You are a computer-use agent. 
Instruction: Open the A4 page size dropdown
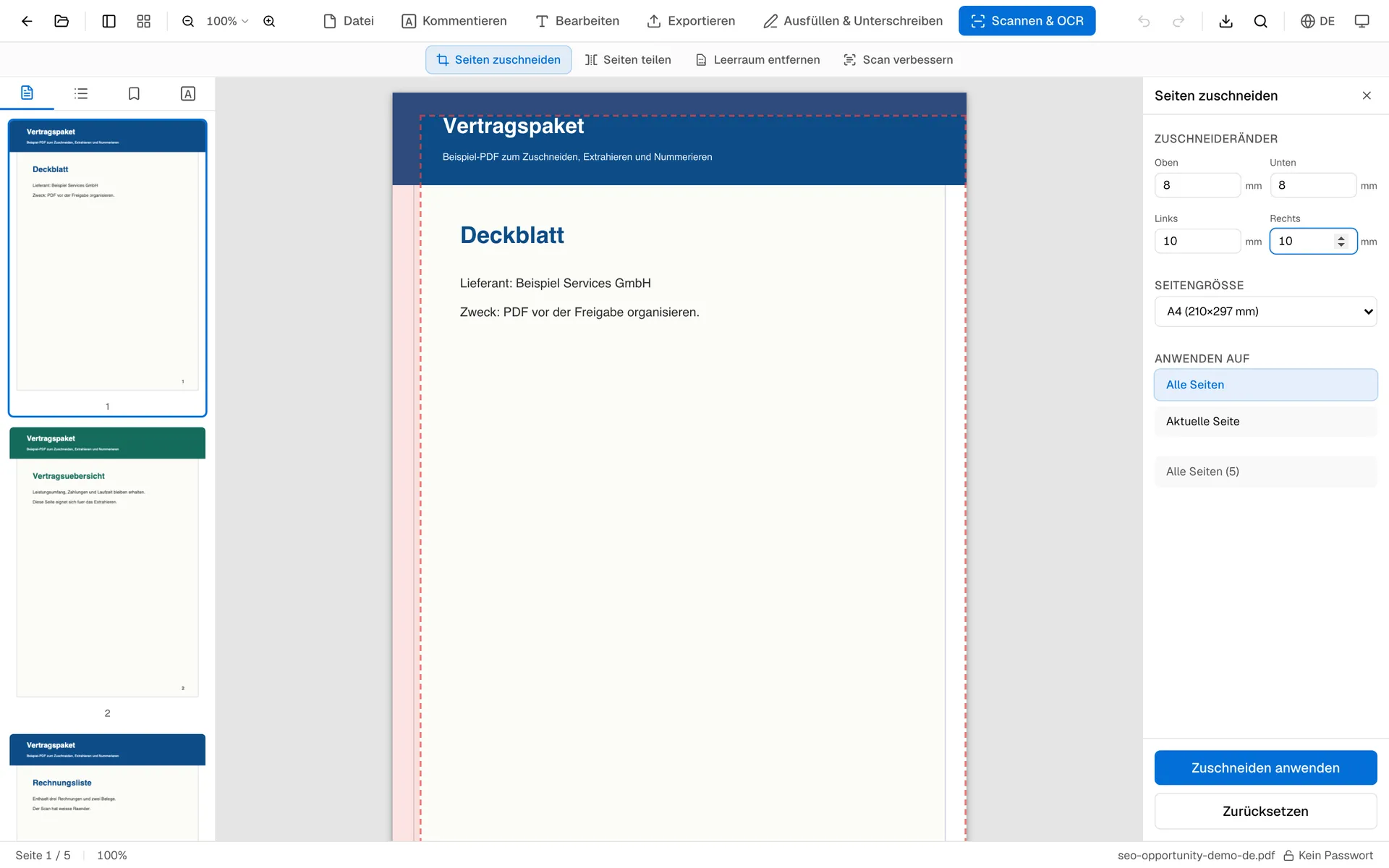(x=1265, y=311)
